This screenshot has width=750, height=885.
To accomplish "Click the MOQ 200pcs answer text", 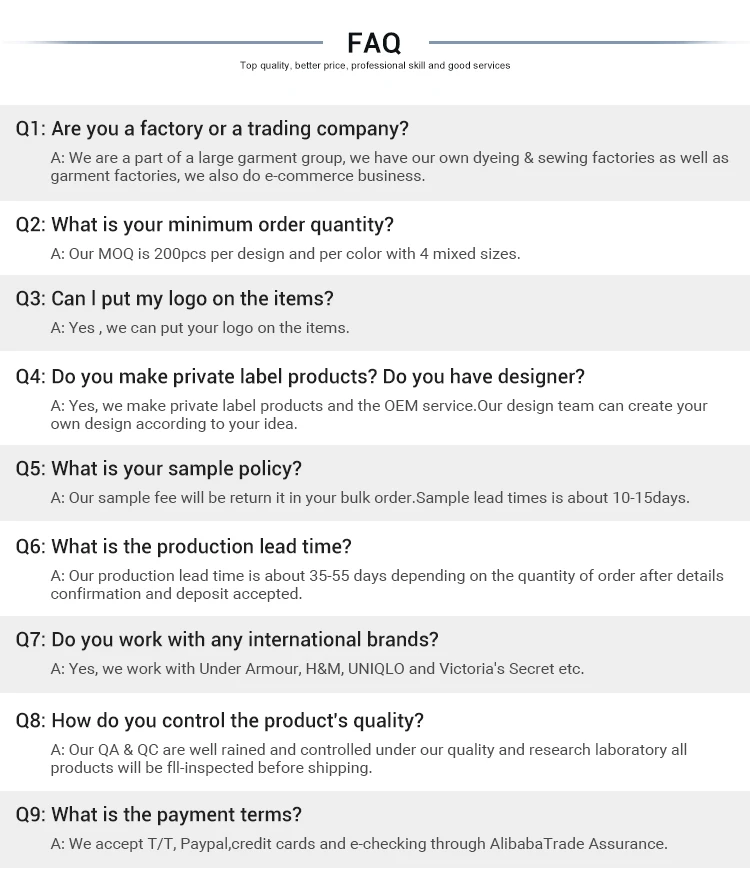I will (x=285, y=254).
